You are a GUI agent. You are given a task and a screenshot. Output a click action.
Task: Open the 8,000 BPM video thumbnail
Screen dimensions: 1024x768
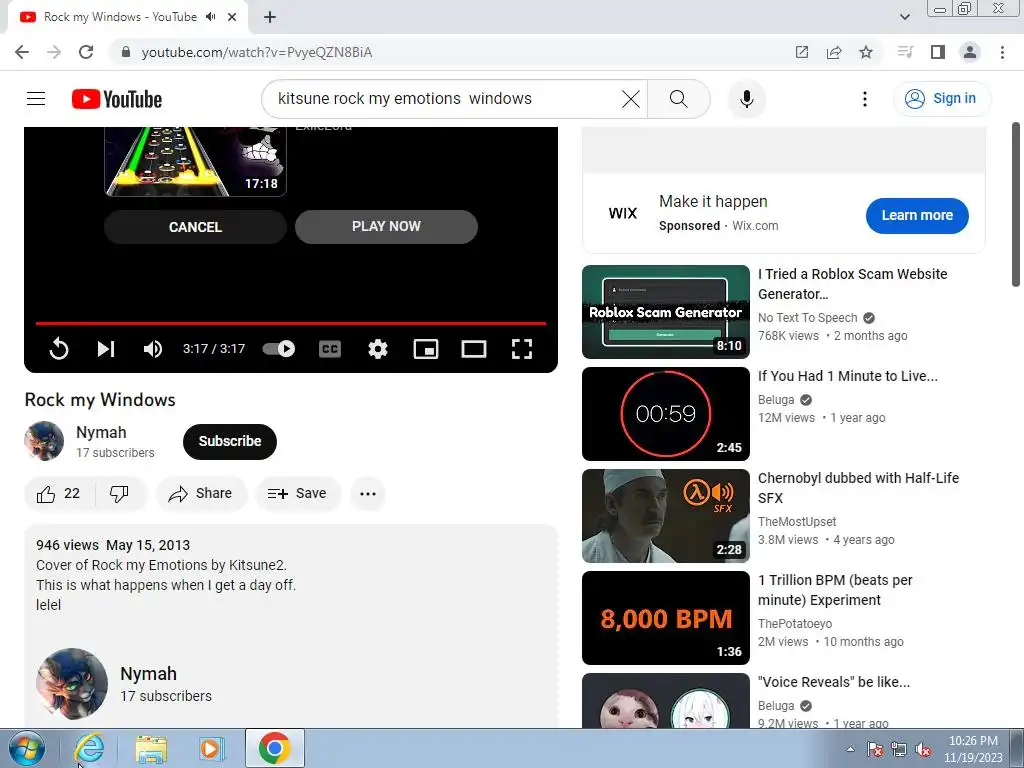click(665, 618)
